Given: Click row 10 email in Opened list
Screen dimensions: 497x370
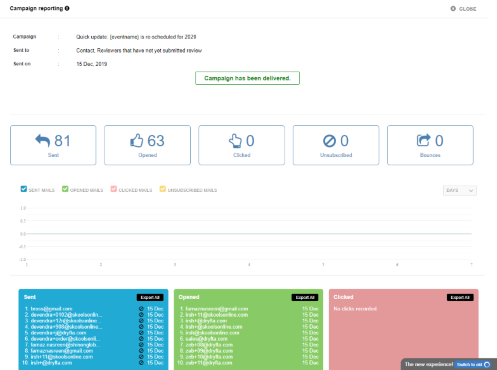Looking at the screenshot, I should (x=209, y=363).
